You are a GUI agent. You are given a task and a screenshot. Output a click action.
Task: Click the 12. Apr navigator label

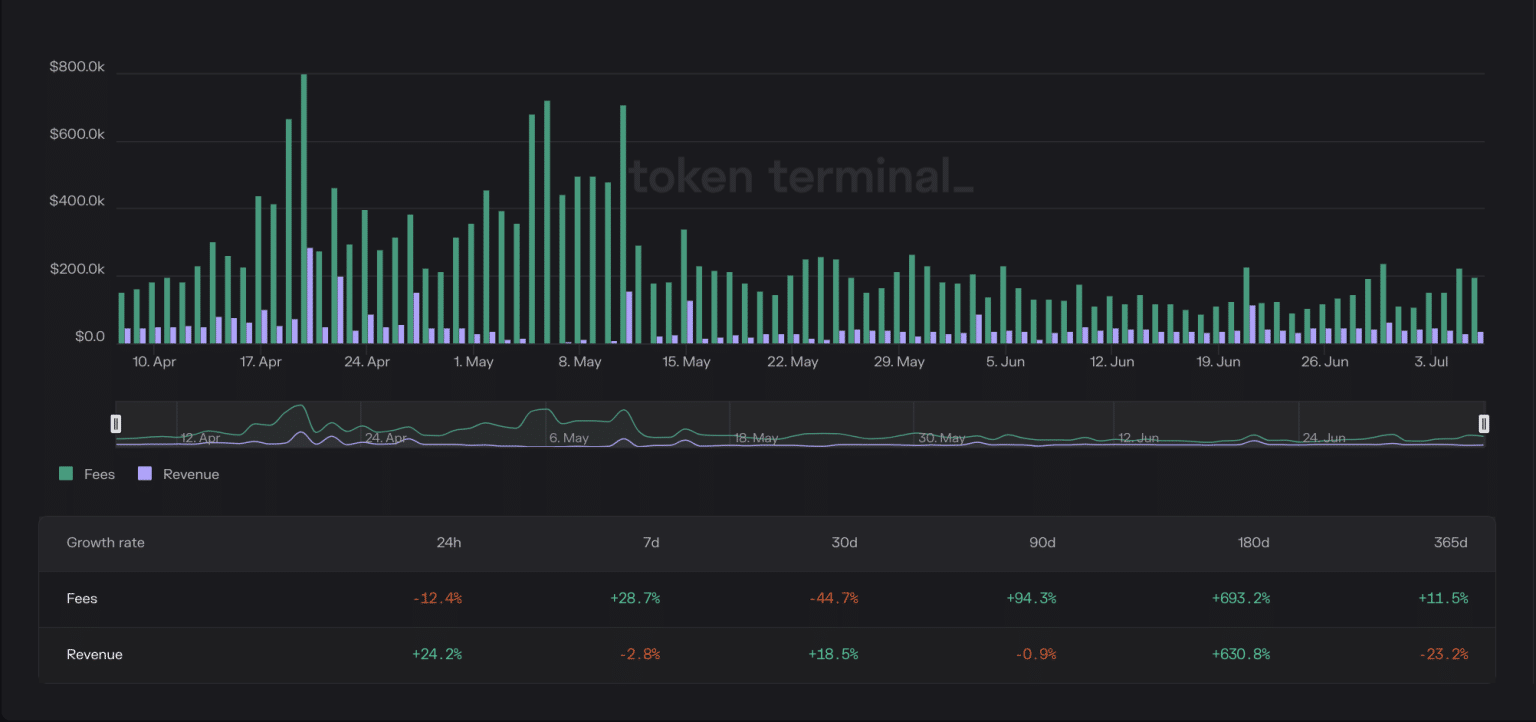201,438
